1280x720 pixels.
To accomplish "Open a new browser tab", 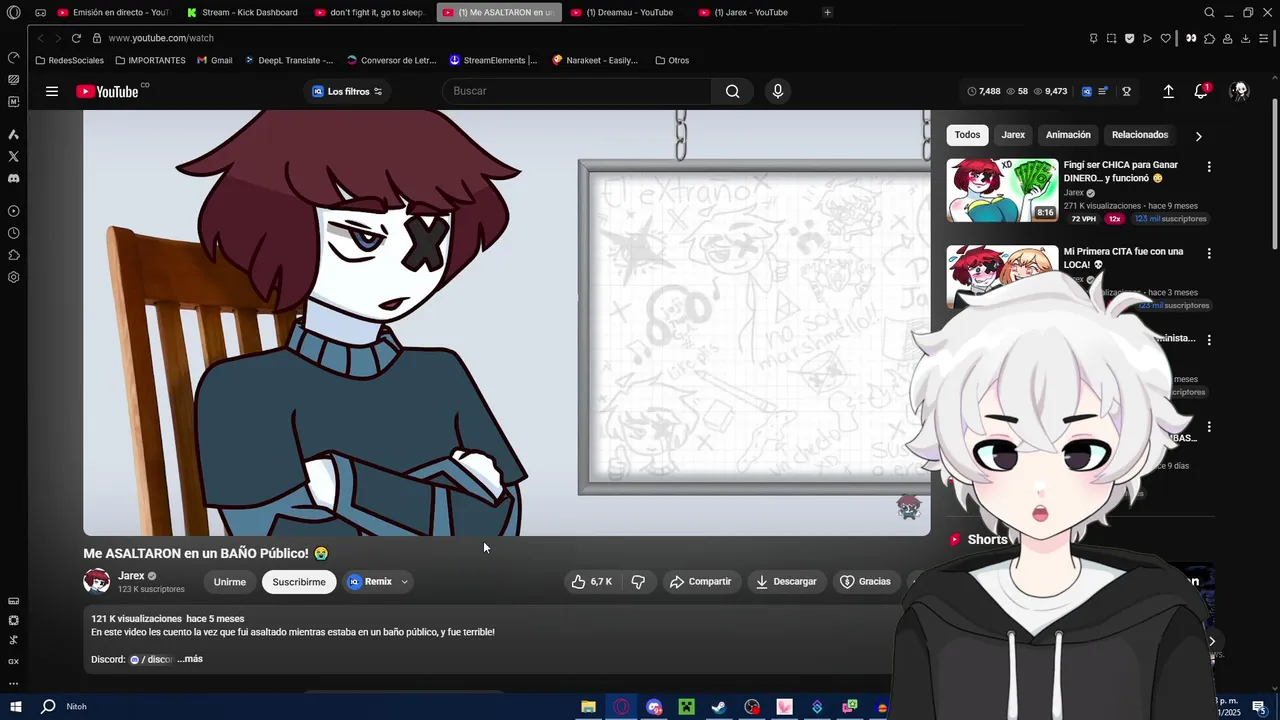I will click(x=827, y=12).
